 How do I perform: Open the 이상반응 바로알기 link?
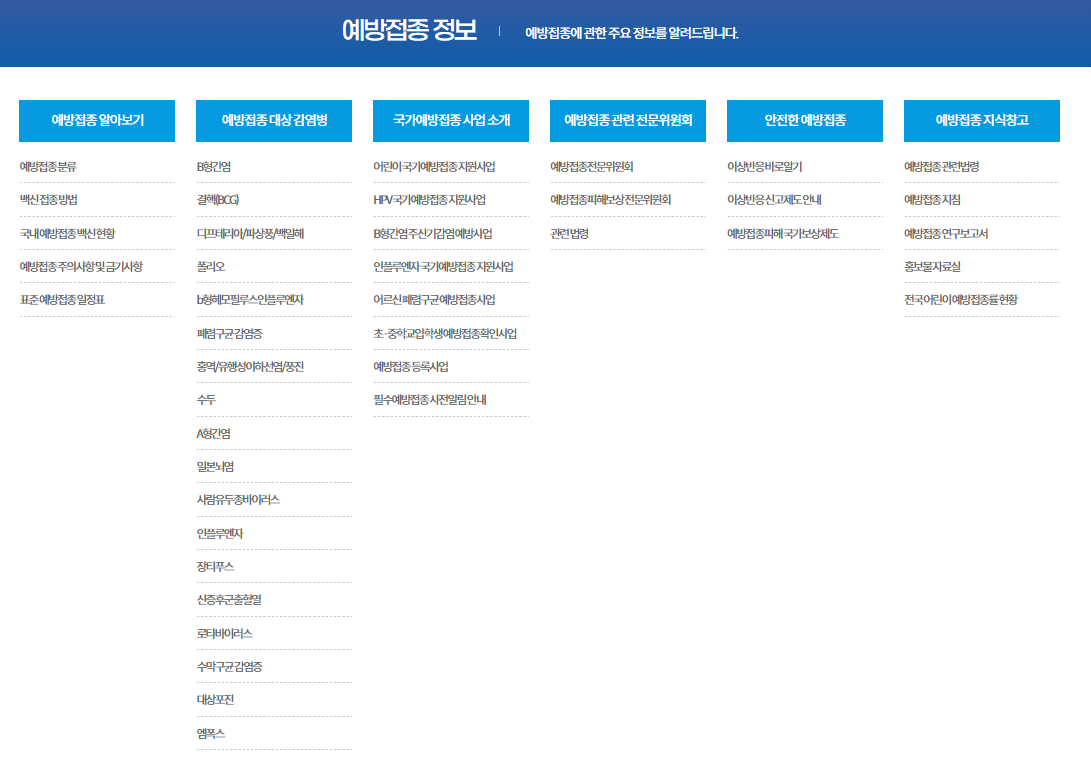[765, 167]
